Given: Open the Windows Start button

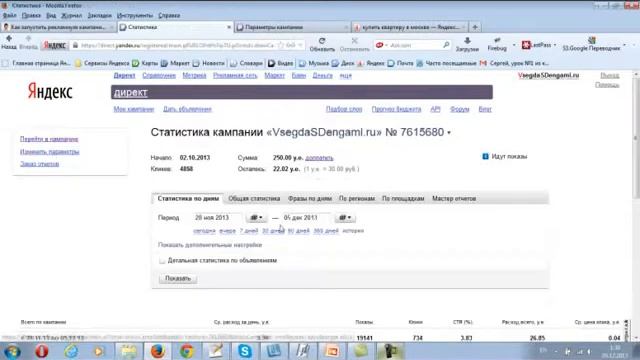Looking at the screenshot, I should (11, 351).
